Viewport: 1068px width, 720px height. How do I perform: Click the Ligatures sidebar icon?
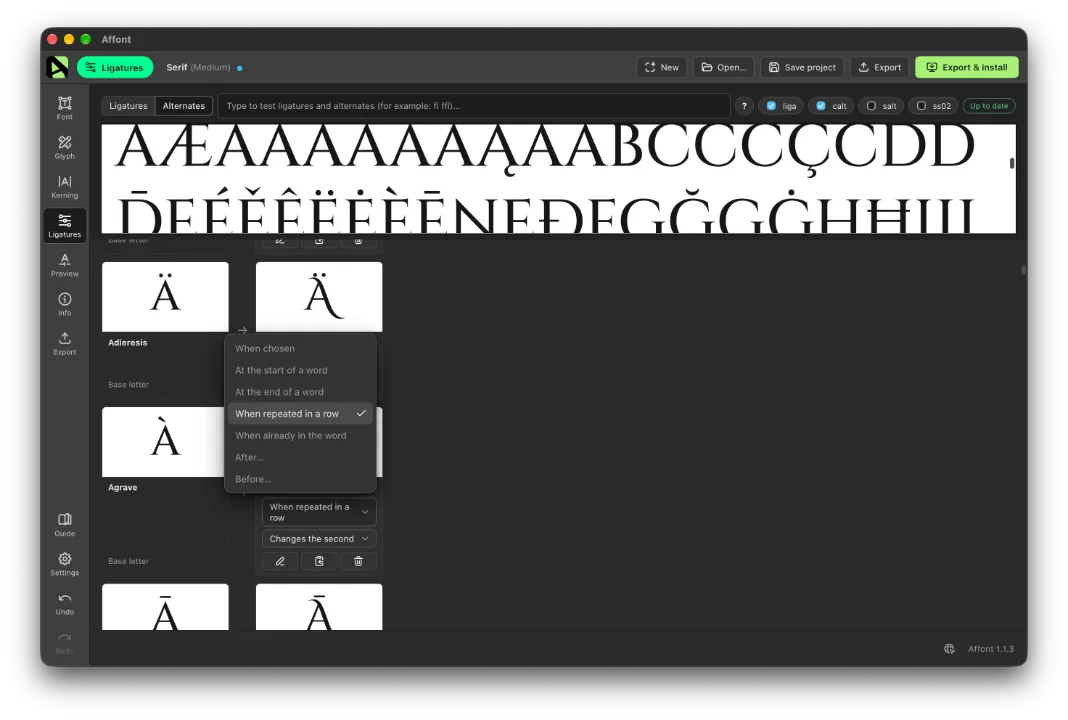65,225
